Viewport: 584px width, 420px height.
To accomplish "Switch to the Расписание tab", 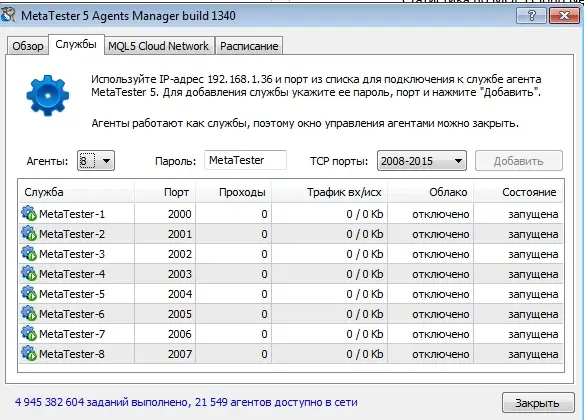I will click(x=249, y=46).
